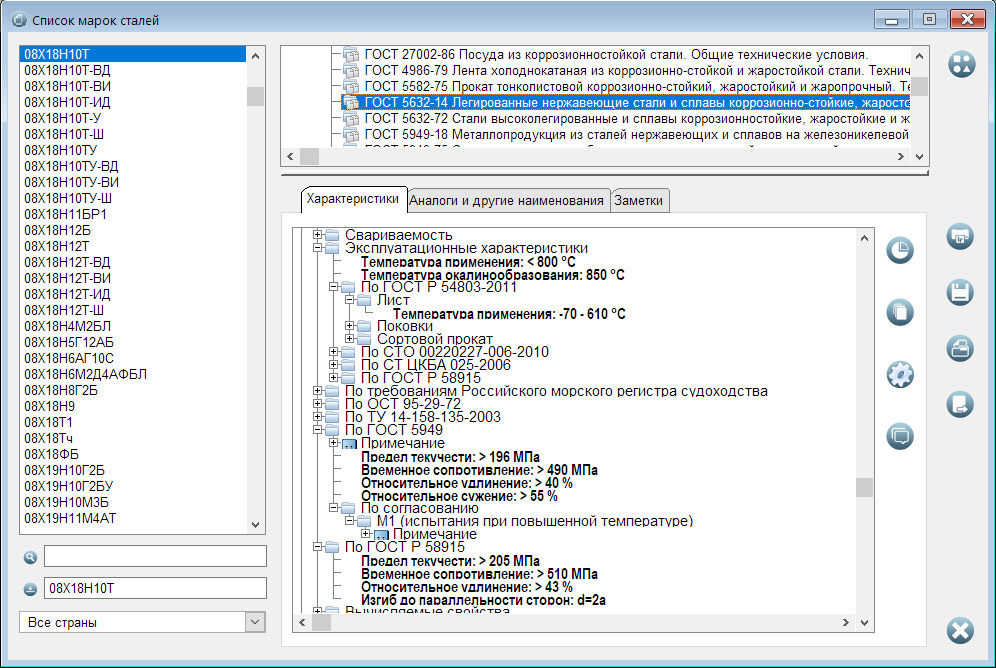Select the По ГОСТ Р 58915 mechanical properties node
The height and width of the screenshot is (668, 996).
click(405, 547)
